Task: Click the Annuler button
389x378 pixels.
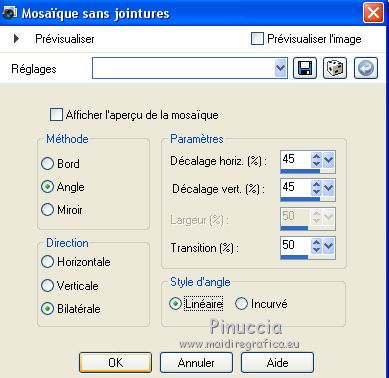Action: coord(196,362)
